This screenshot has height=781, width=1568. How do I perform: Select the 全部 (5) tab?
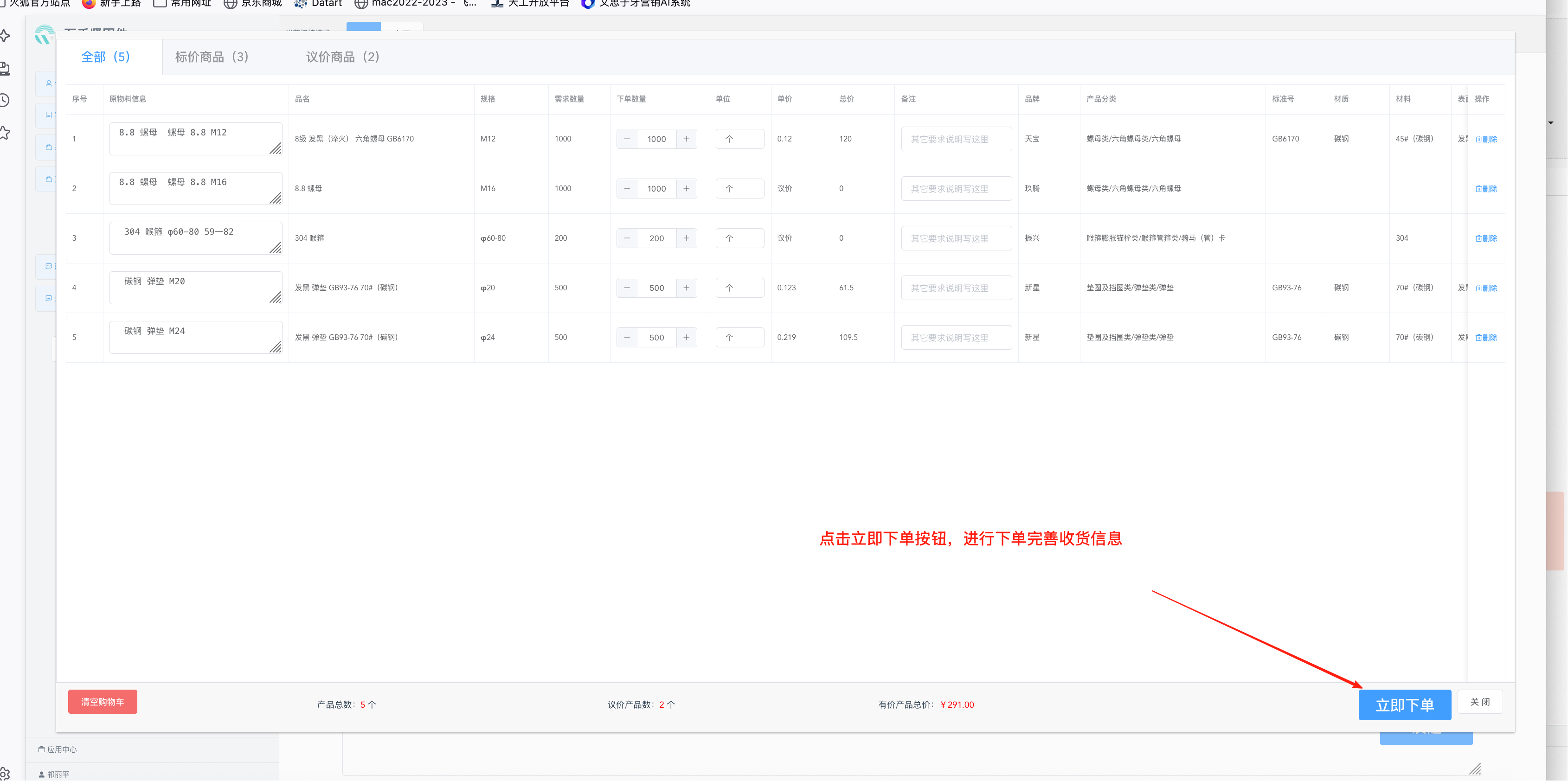click(x=105, y=57)
